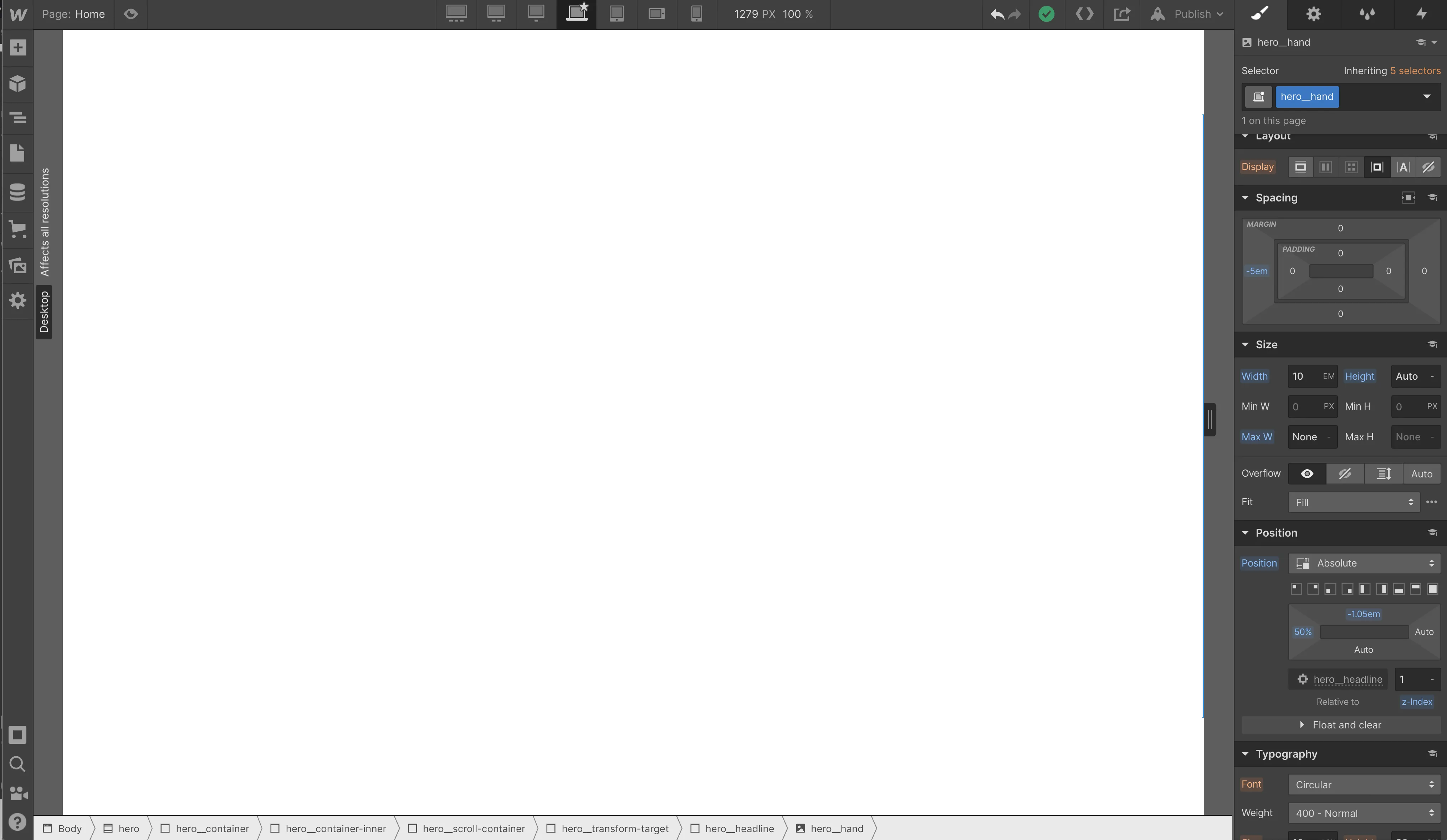1447x840 pixels.
Task: Open the Assets panel
Action: pyautogui.click(x=17, y=265)
